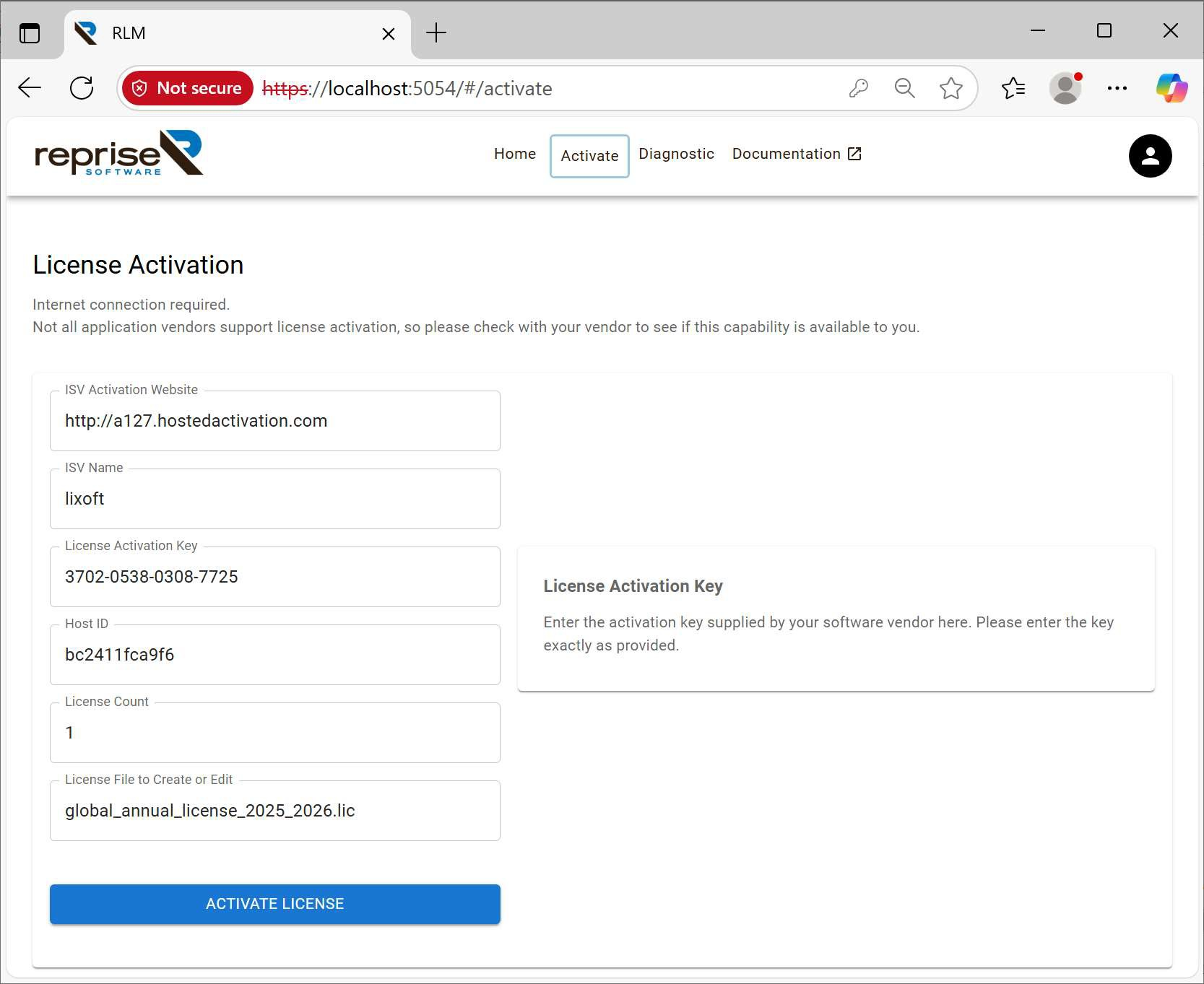Viewport: 1204px width, 984px height.
Task: Open a new browser tab
Action: 436,33
